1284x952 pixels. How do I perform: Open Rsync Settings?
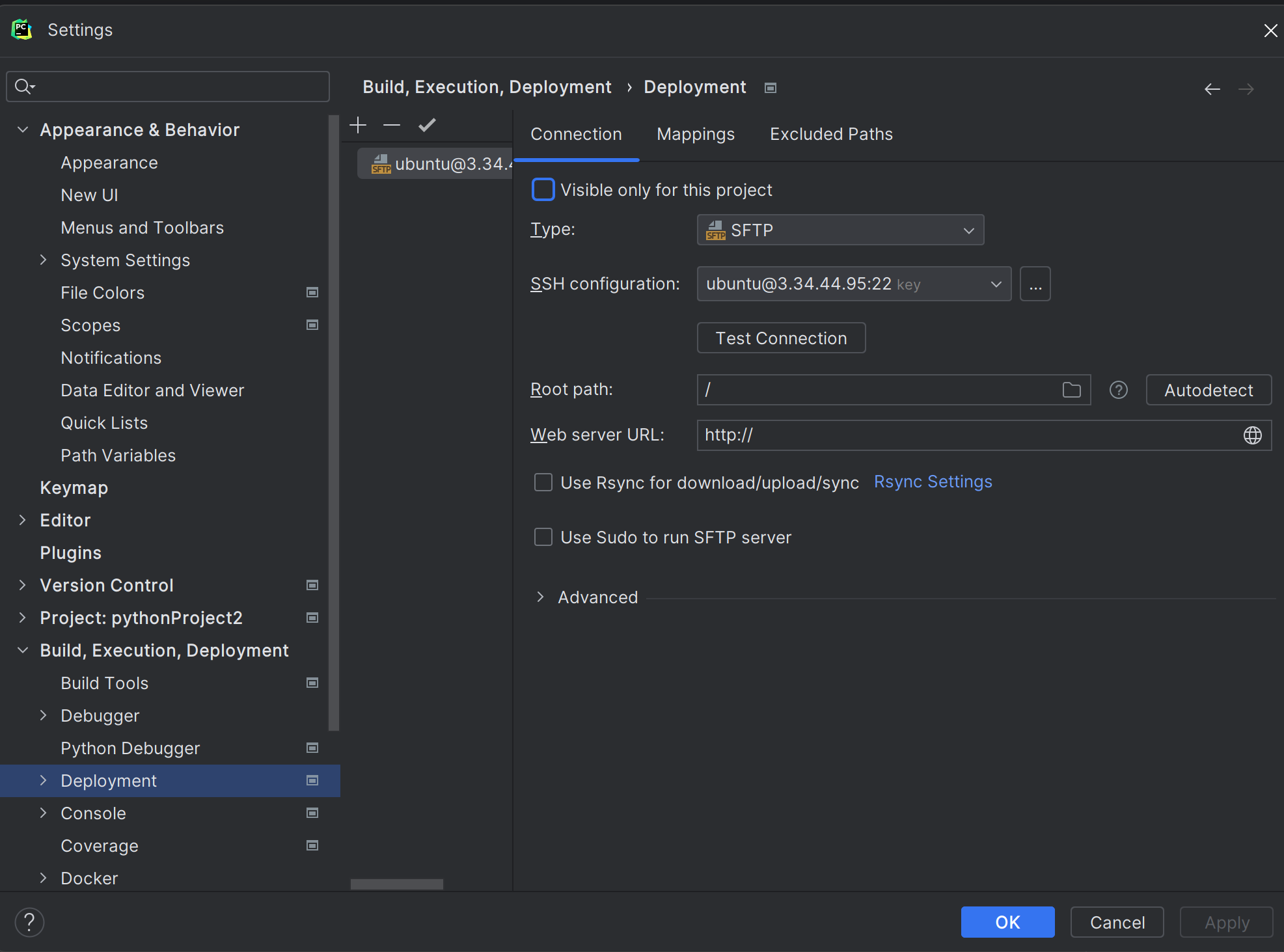point(933,482)
